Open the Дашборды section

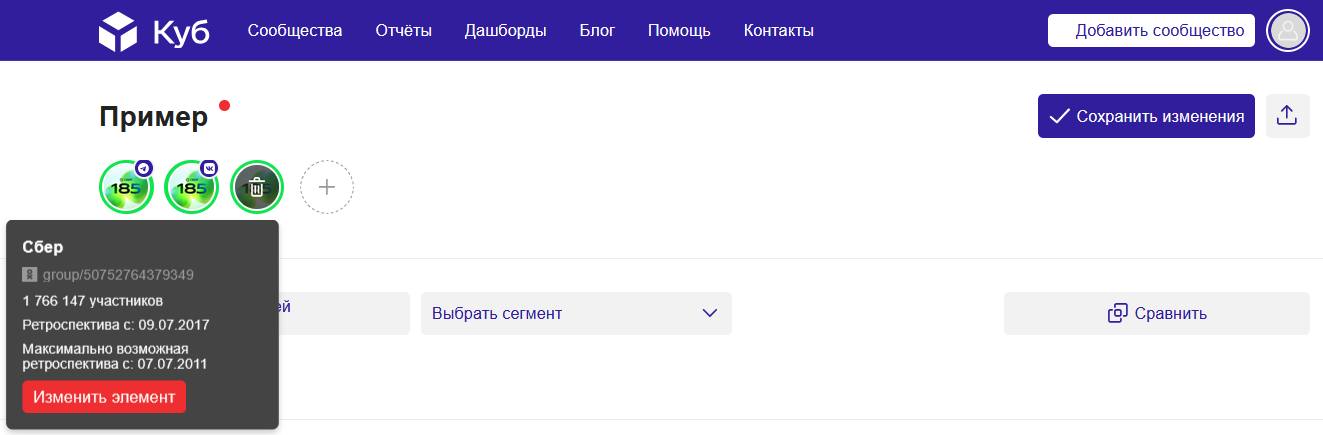(506, 31)
